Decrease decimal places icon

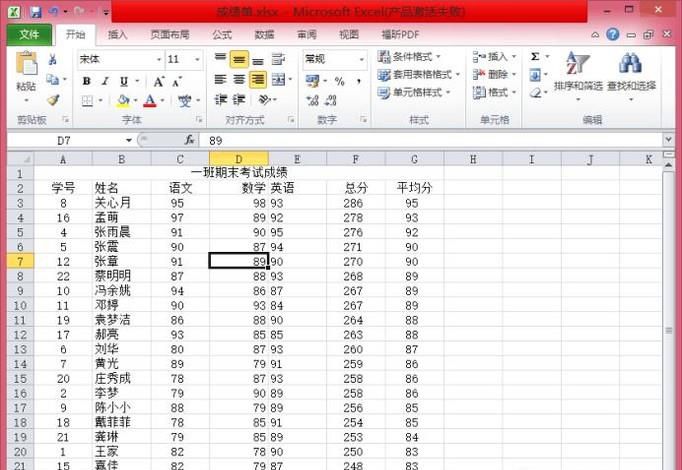[331, 101]
